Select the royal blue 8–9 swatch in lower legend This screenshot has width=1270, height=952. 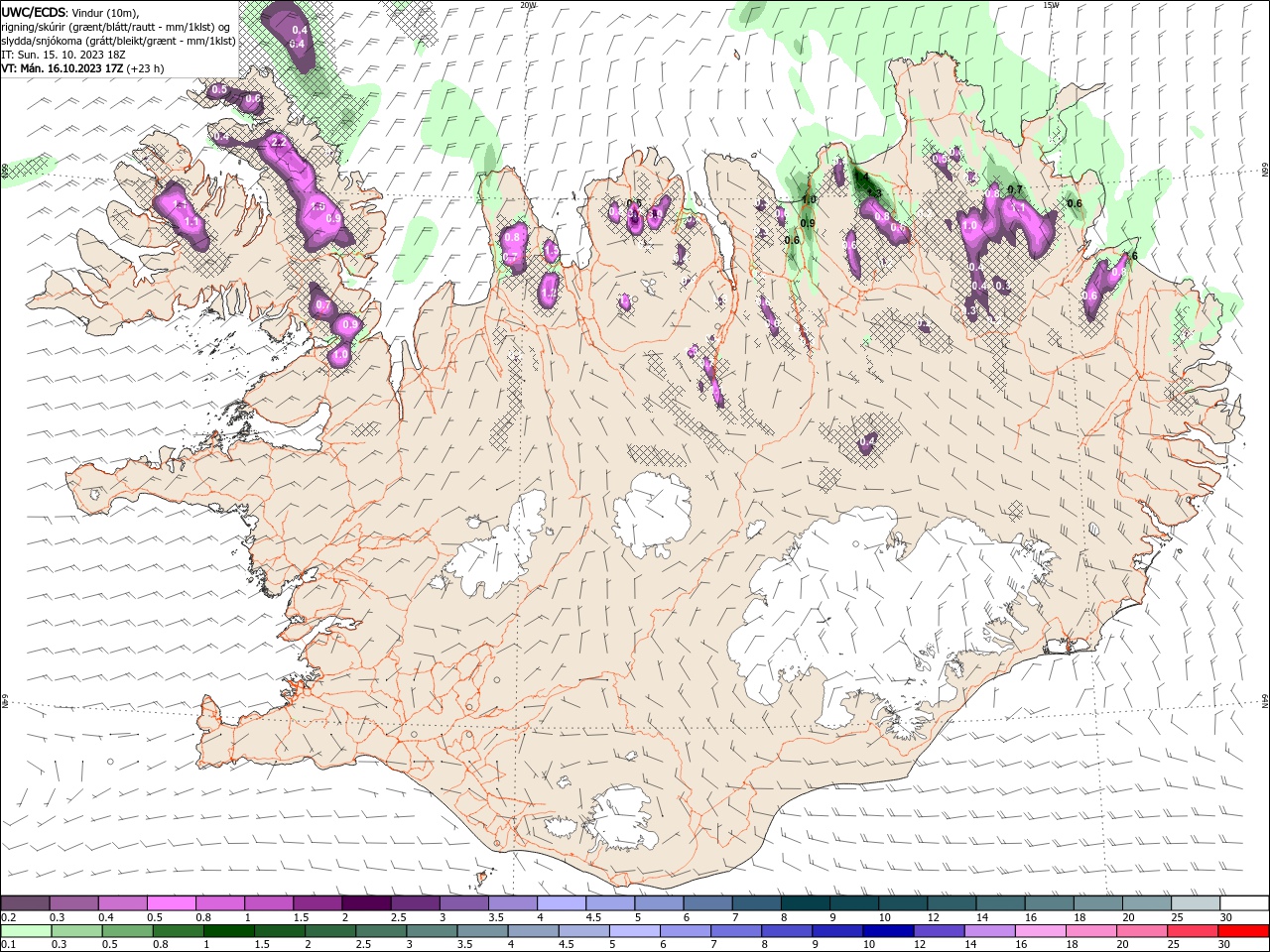(x=788, y=931)
